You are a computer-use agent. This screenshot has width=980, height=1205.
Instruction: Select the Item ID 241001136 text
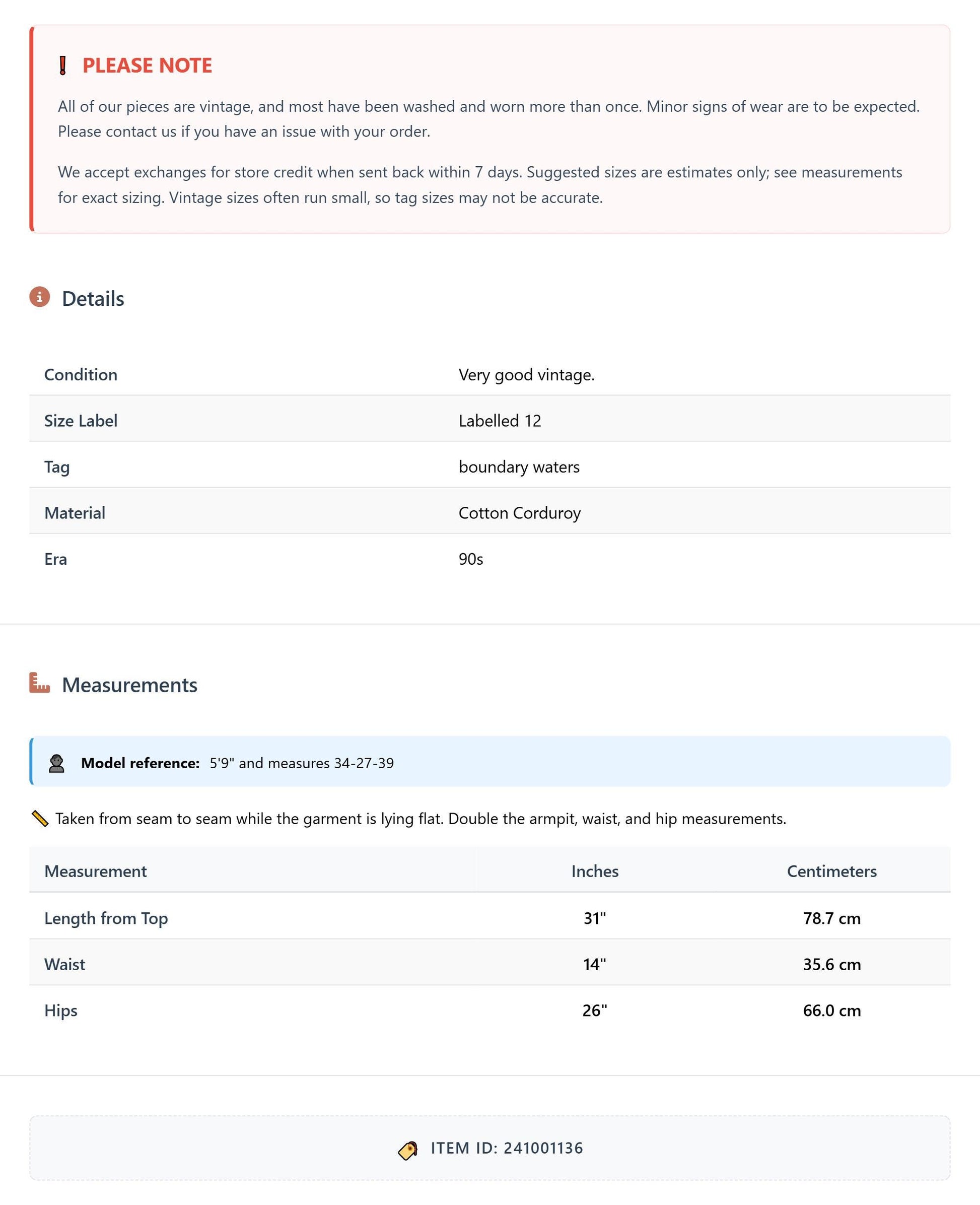[507, 1148]
